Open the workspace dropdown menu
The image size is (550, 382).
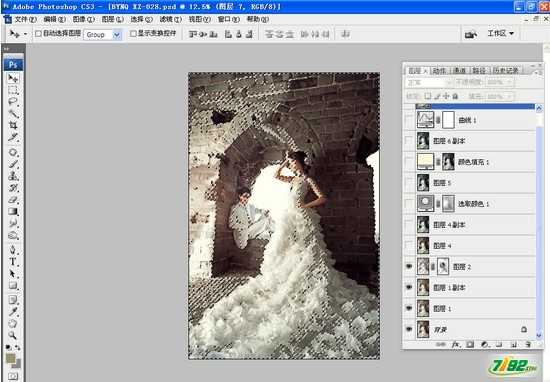(501, 34)
